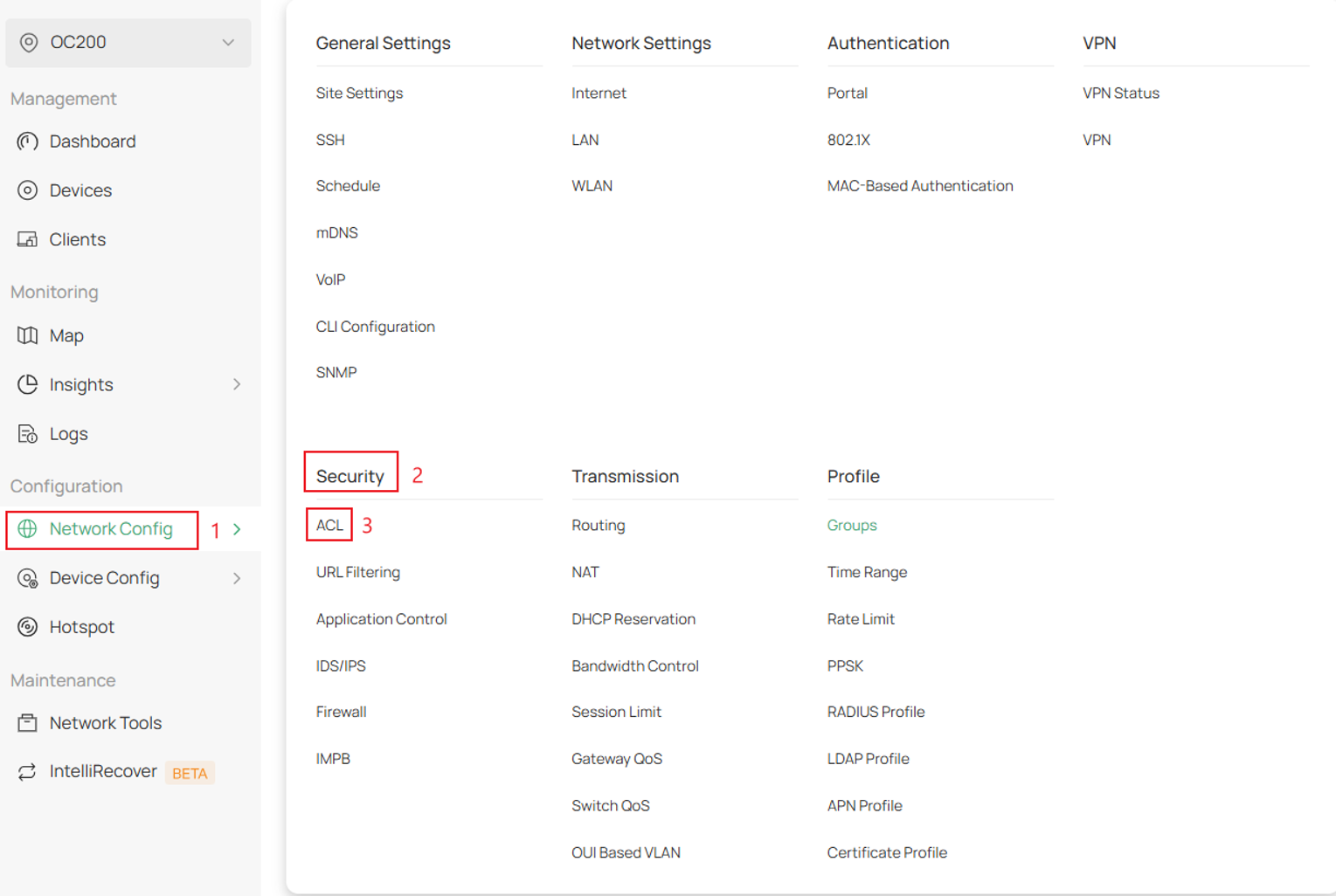Expand the Device Config chevron
Screen dimensions: 1336x896
click(237, 578)
